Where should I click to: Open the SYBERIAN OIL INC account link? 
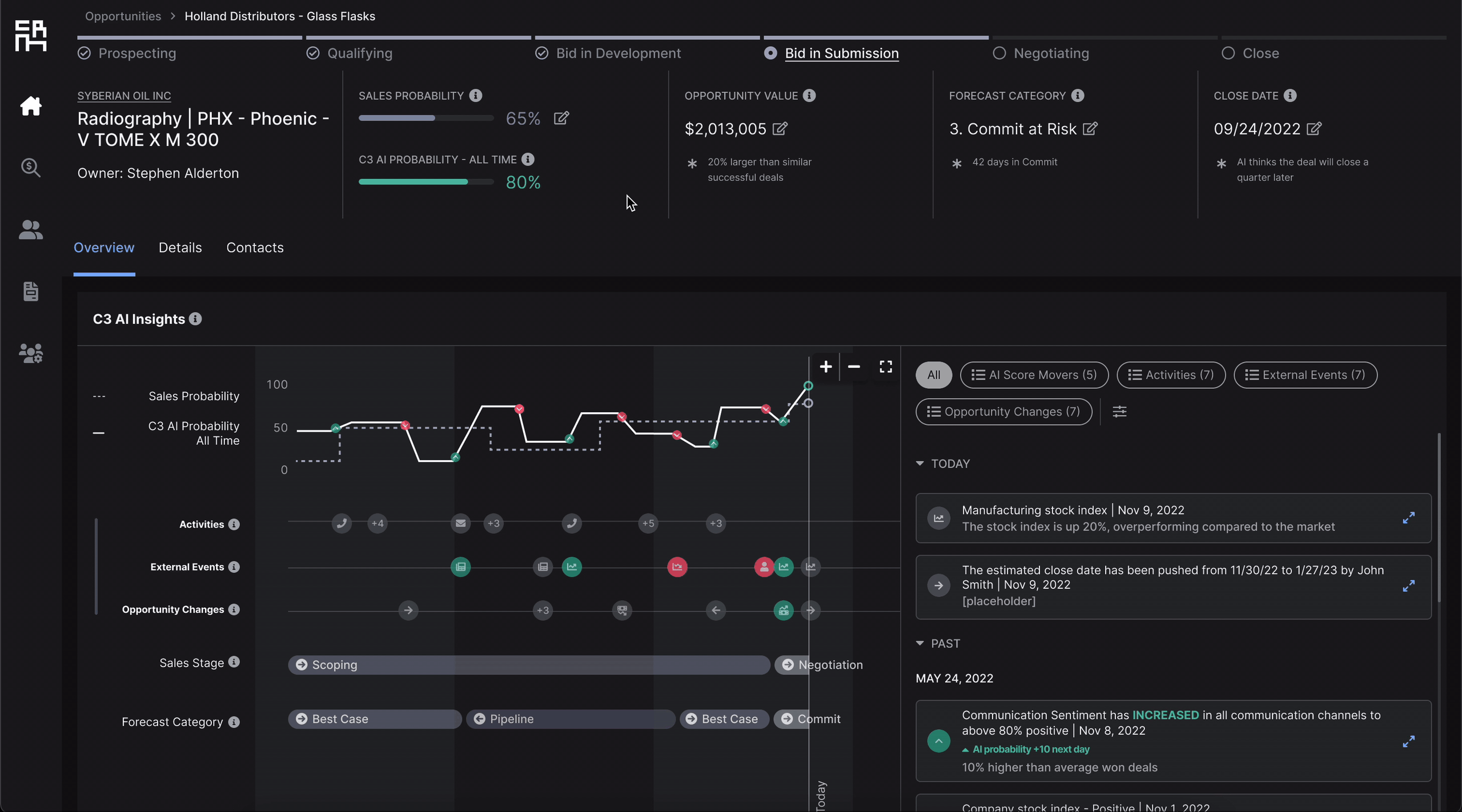[124, 96]
